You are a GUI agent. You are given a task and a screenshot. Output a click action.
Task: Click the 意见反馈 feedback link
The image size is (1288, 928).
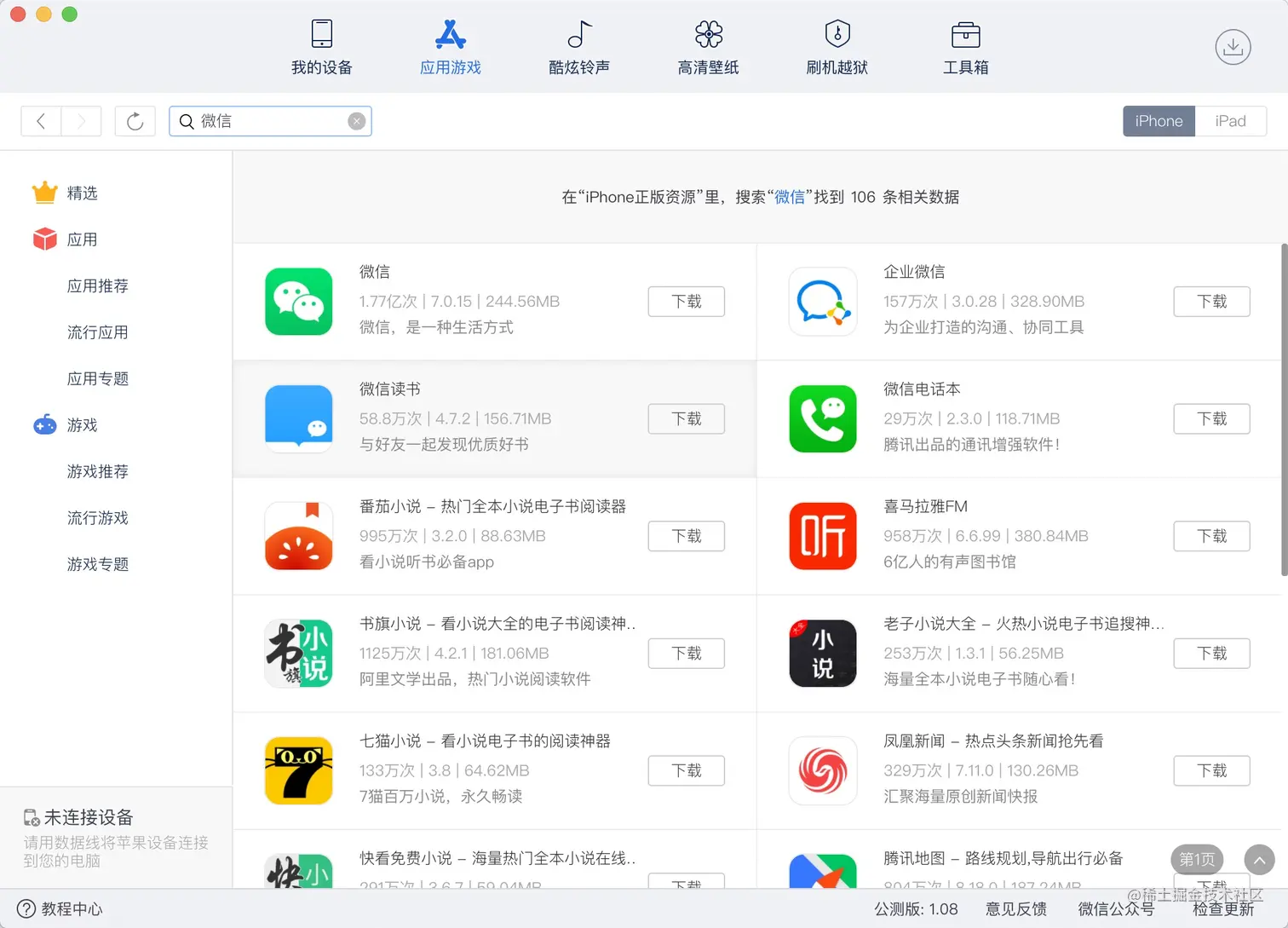tap(1015, 909)
